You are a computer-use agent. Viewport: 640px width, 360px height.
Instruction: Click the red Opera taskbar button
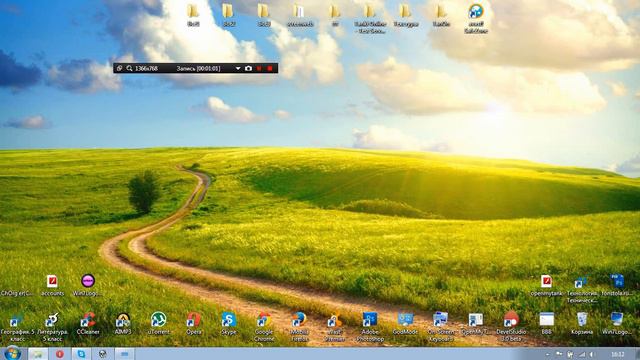(60, 354)
